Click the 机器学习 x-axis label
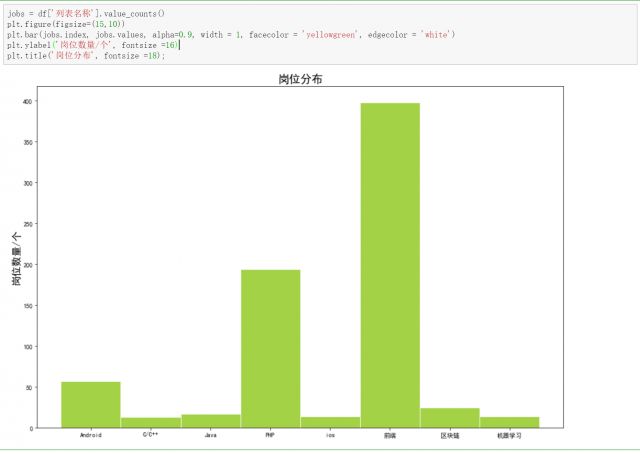 click(x=509, y=436)
